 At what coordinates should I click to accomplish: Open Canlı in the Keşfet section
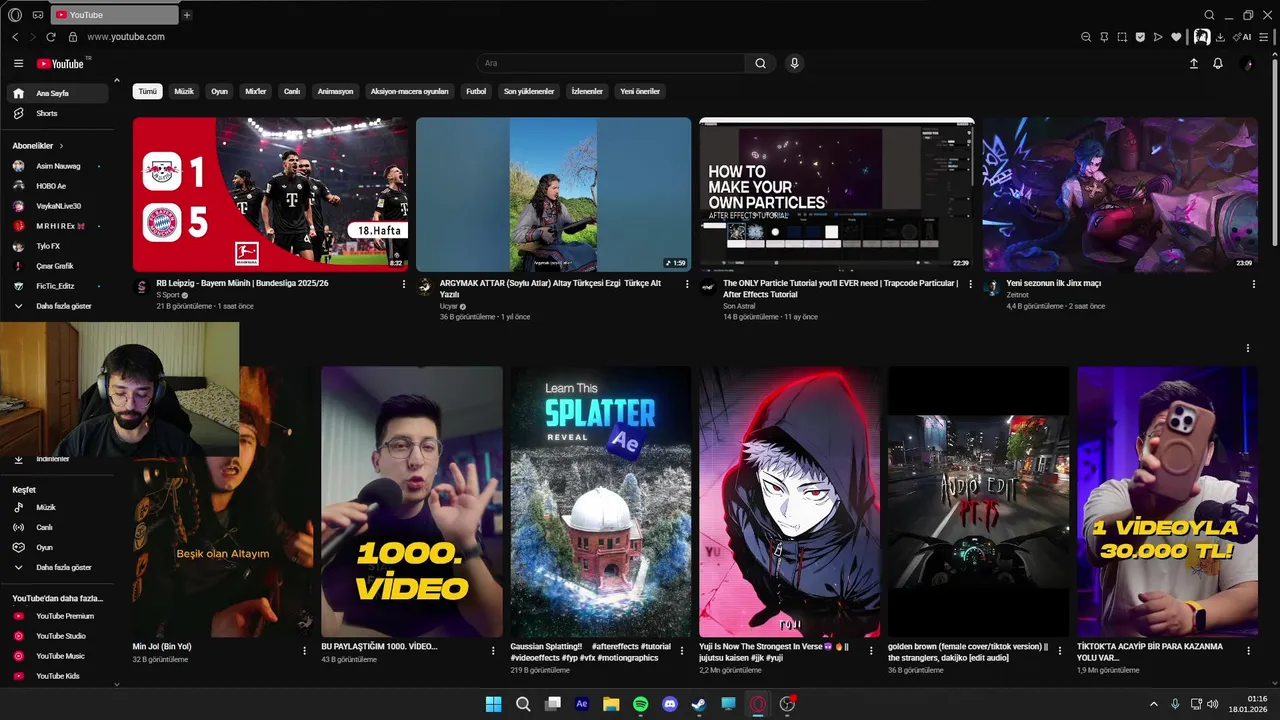[58, 527]
